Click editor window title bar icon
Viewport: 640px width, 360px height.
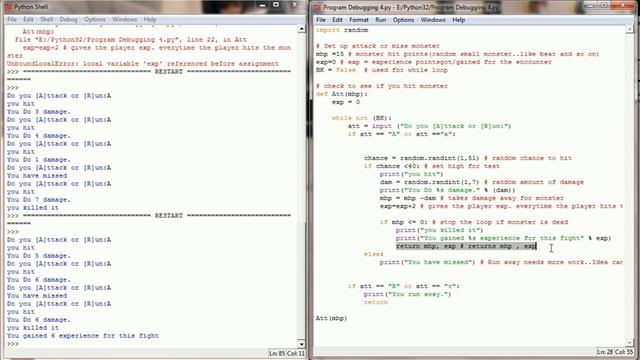point(317,7)
